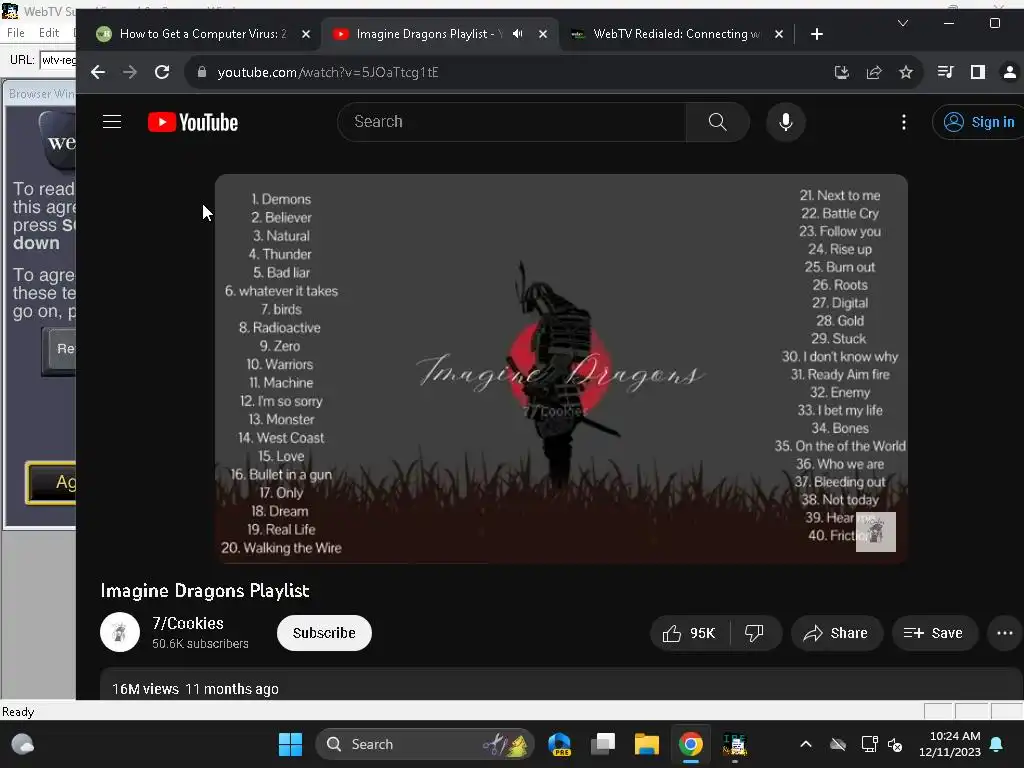Subscribe to the 7/Cookies channel

coord(324,633)
